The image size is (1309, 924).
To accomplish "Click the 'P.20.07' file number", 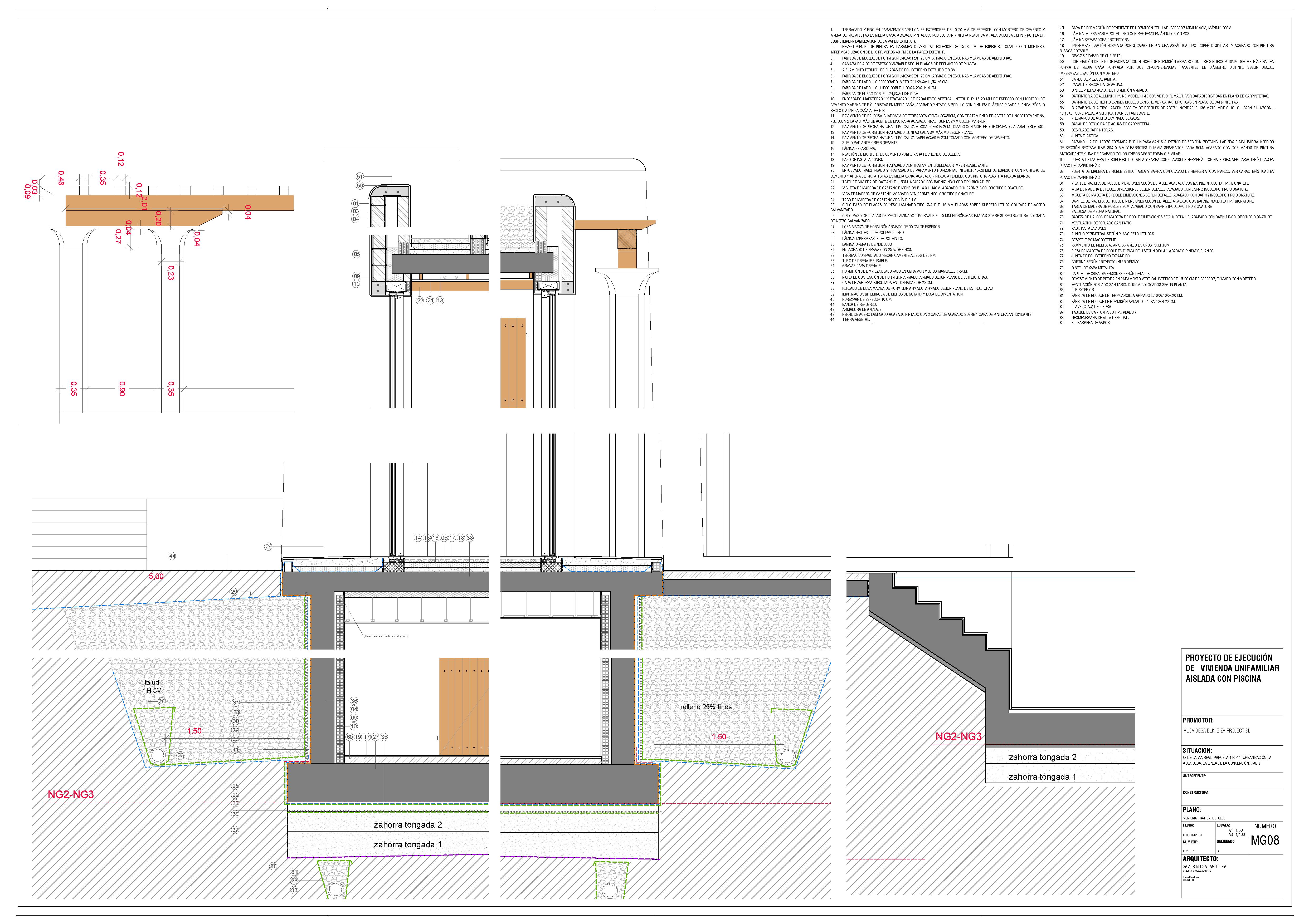I will (x=1189, y=851).
